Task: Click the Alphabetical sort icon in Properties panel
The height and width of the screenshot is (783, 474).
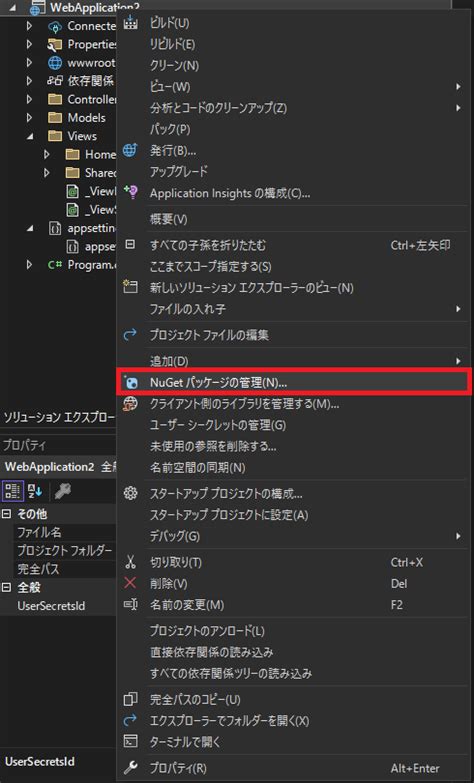Action: (x=35, y=491)
